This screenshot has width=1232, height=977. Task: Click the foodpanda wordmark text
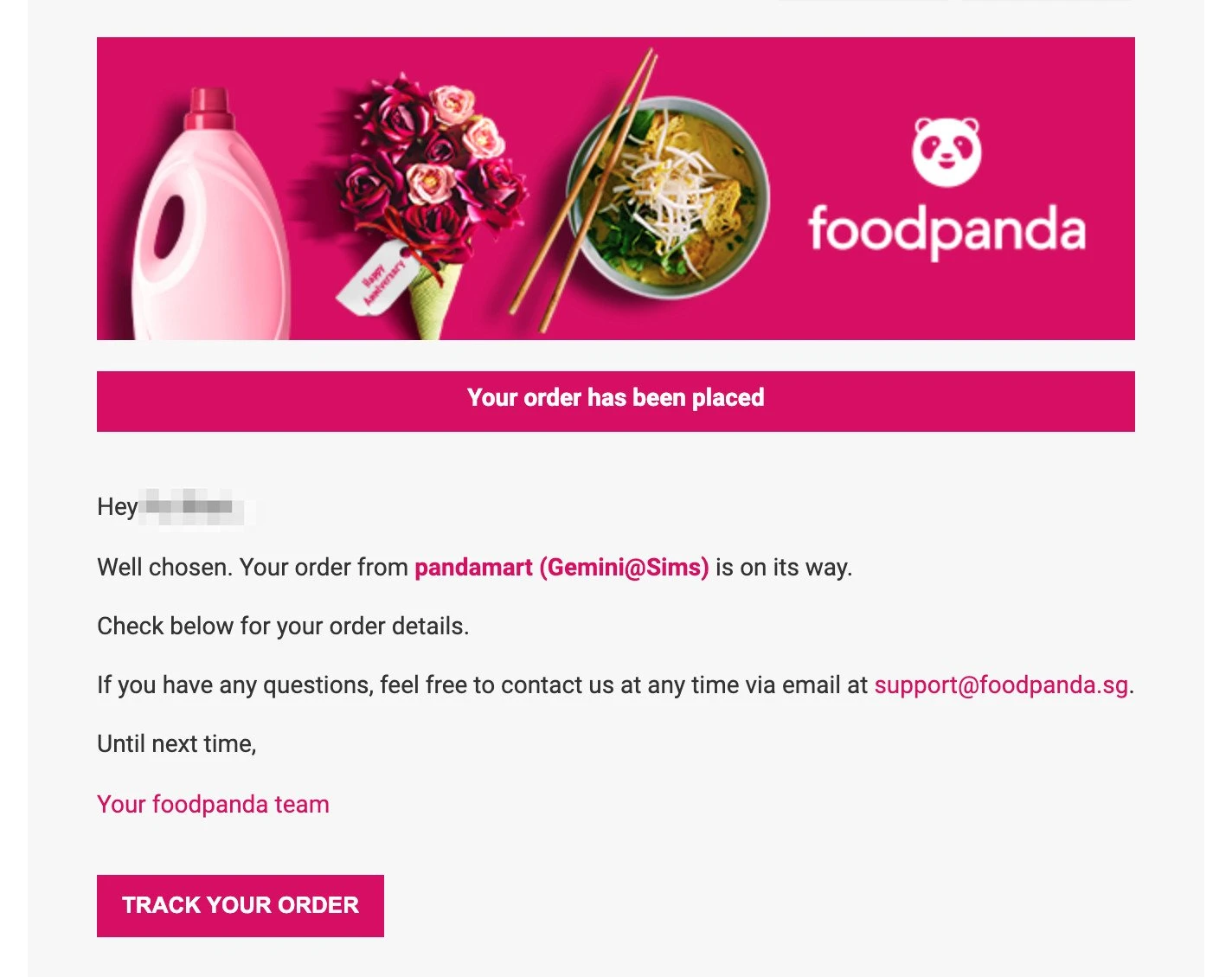click(946, 230)
